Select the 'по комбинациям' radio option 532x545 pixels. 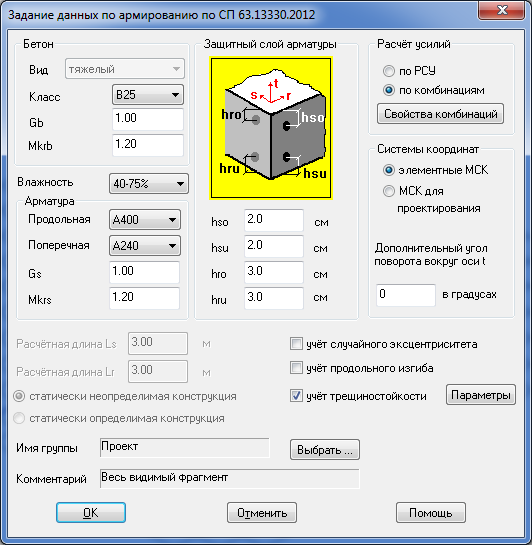click(389, 90)
